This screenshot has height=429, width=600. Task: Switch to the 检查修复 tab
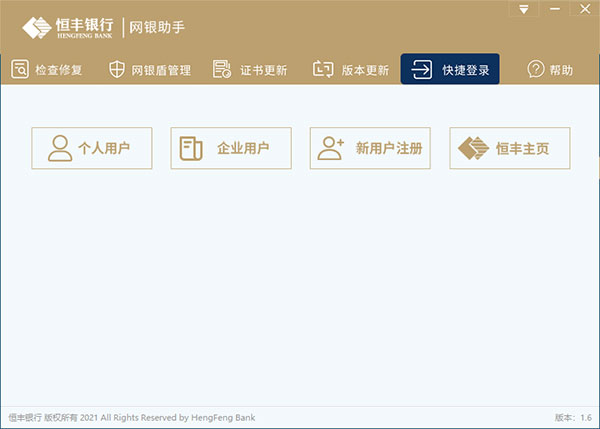[x=47, y=70]
